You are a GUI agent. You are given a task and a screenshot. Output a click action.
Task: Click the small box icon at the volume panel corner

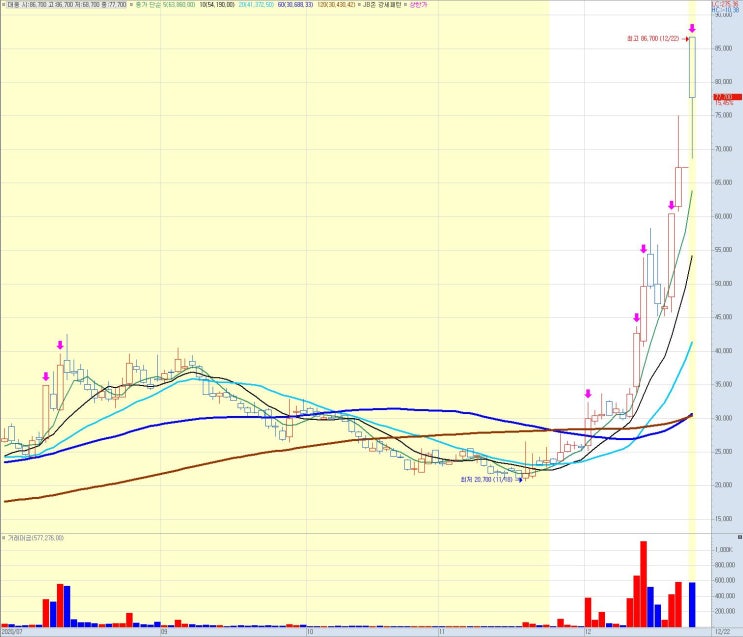(740, 537)
